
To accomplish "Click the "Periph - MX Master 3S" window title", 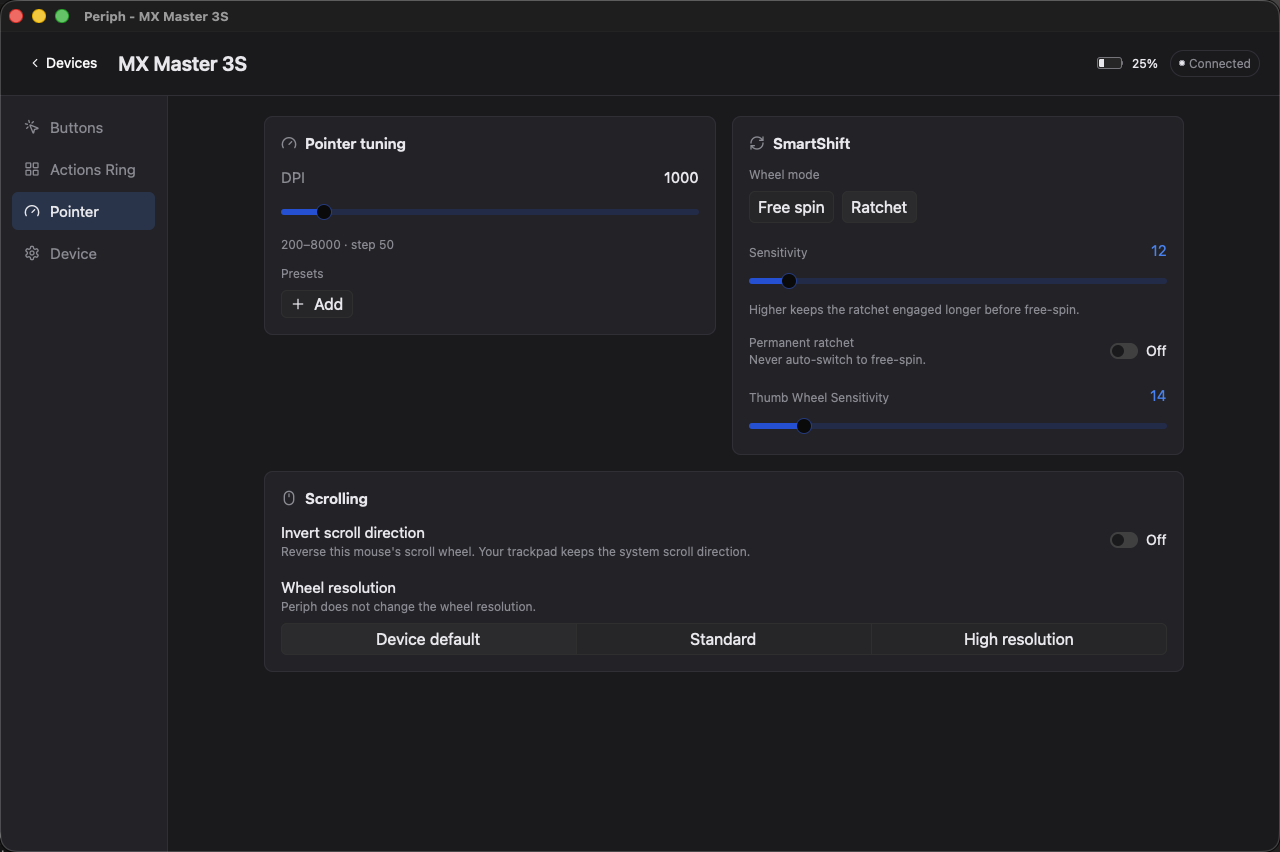I will tap(156, 17).
